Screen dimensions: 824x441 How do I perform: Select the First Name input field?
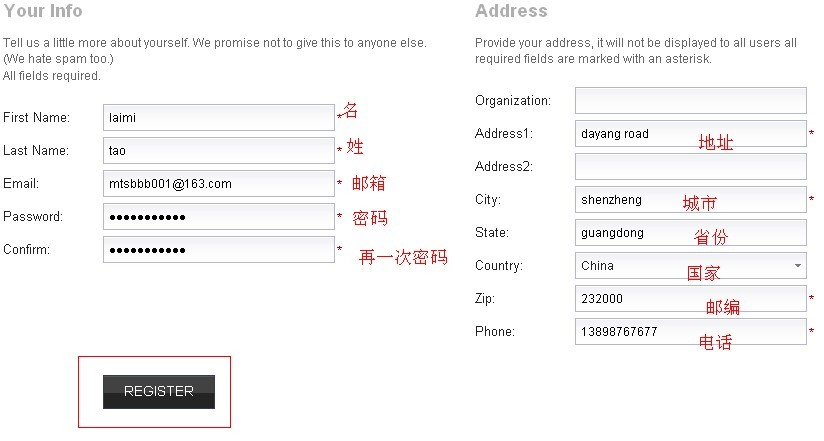(x=219, y=117)
